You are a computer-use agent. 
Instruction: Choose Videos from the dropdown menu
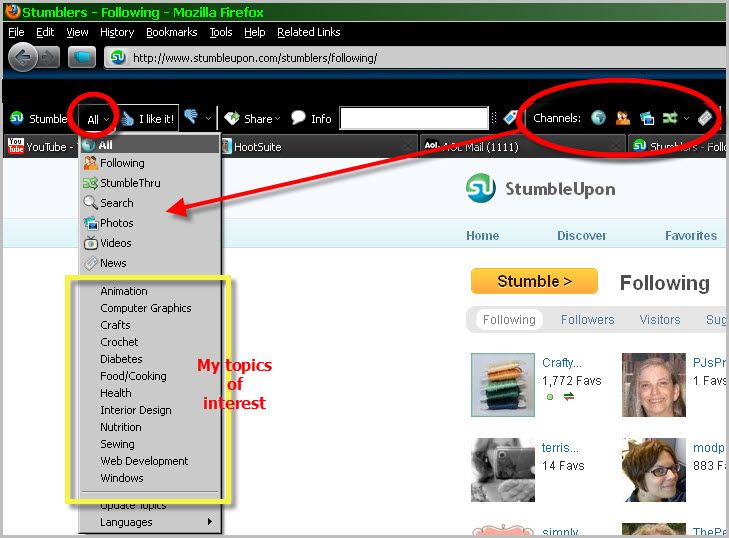click(115, 243)
